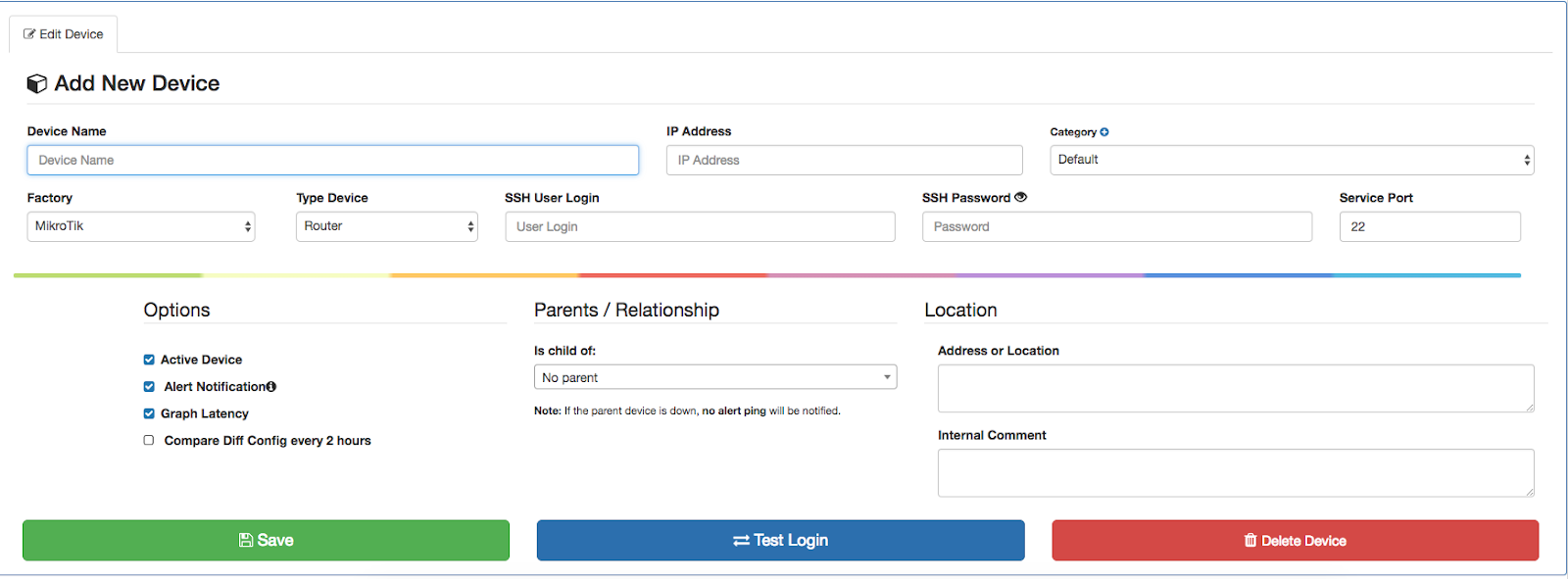Click the multicolor divider bar
1568x579 pixels.
[x=767, y=275]
